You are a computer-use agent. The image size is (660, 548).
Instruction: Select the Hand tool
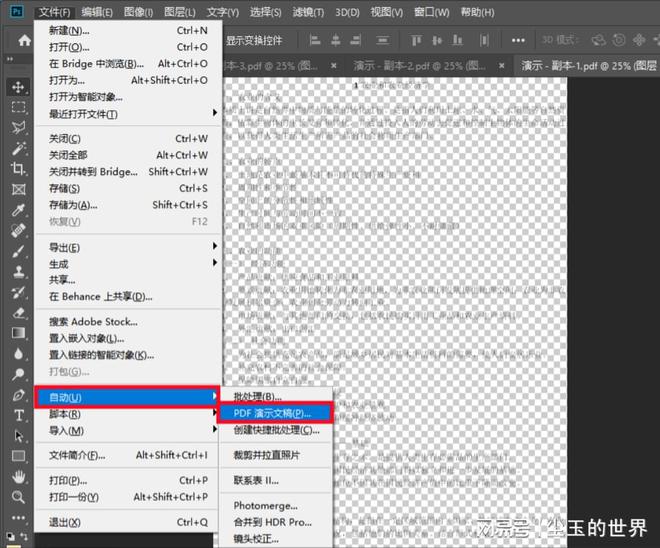pyautogui.click(x=18, y=476)
